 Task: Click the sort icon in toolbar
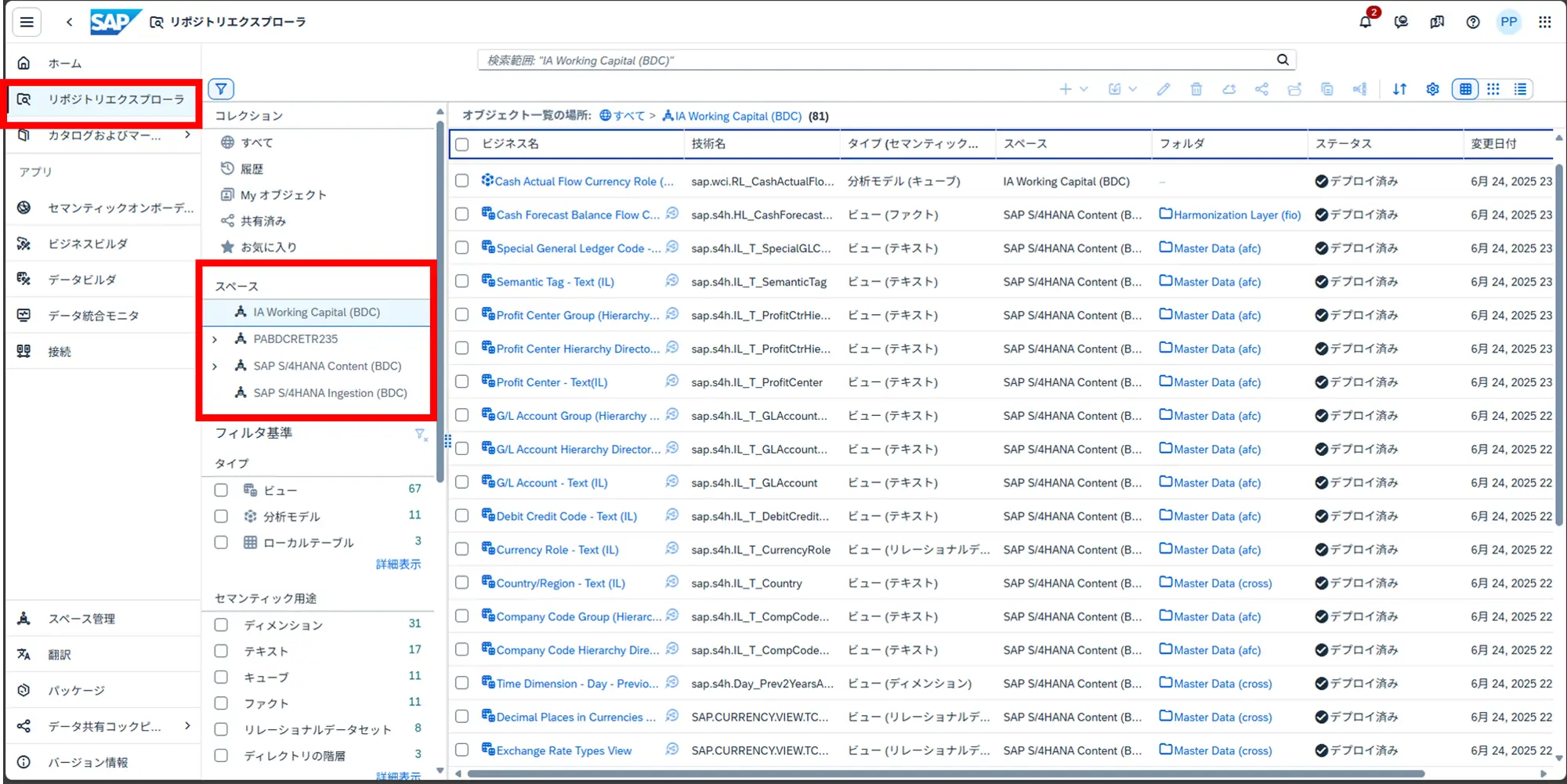(1399, 89)
